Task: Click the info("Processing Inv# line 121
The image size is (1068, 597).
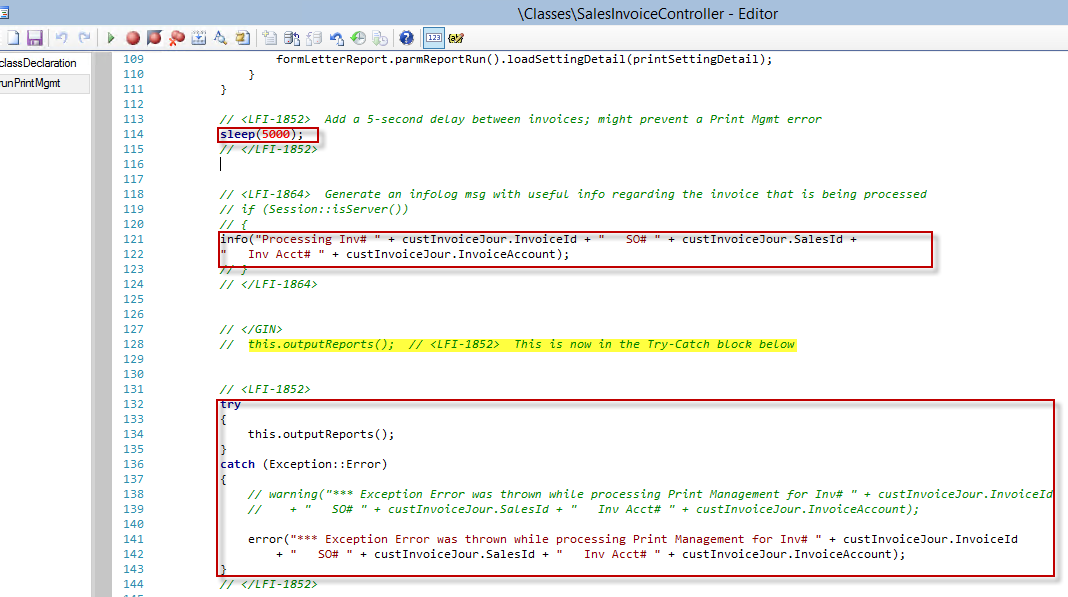Action: pos(538,239)
